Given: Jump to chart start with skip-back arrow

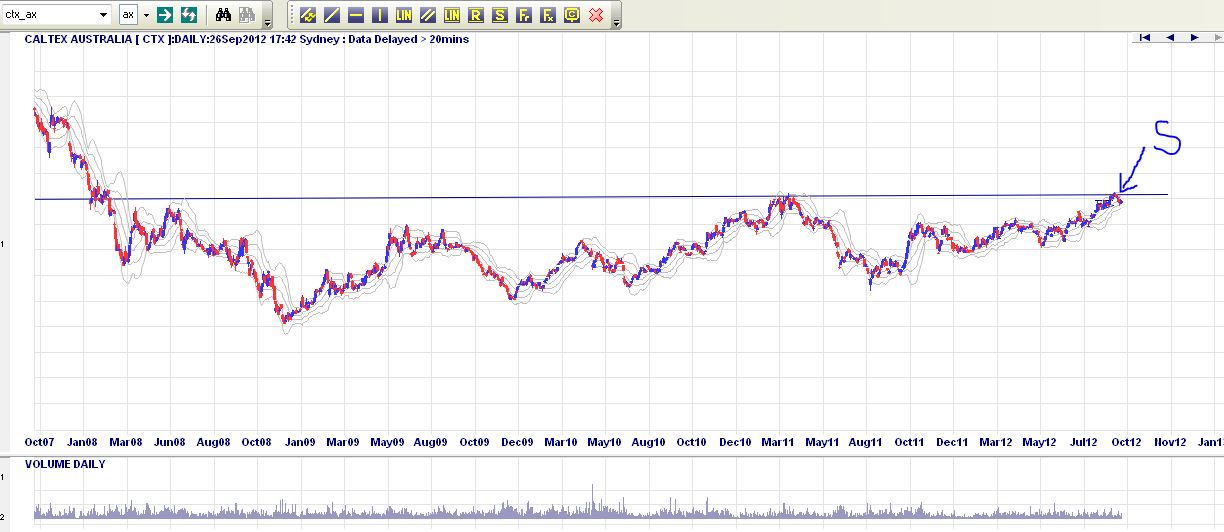Looking at the screenshot, I should coord(1145,38).
